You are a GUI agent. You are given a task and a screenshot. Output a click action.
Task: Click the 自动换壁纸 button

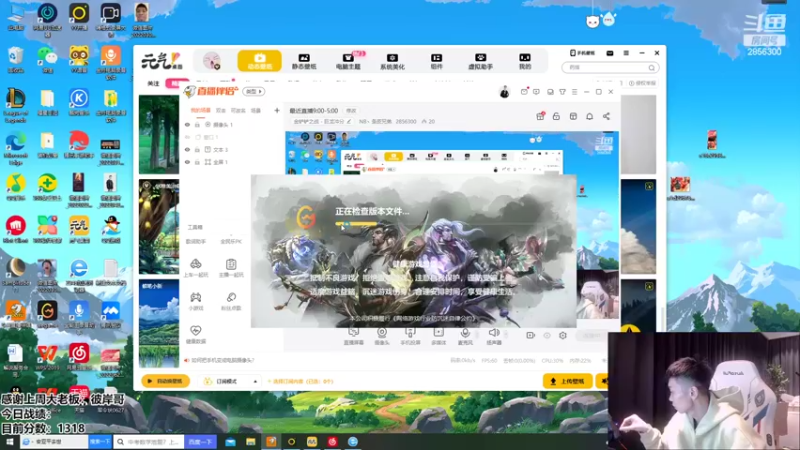[165, 381]
